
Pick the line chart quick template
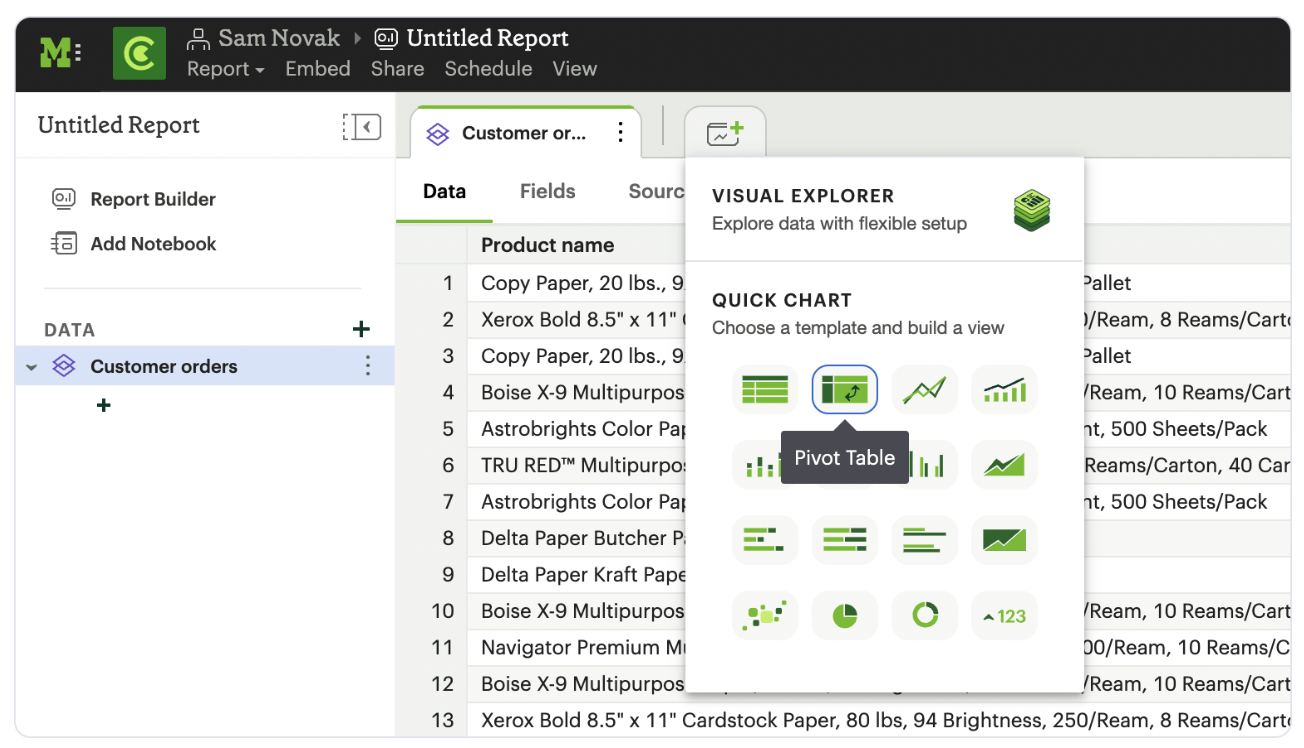925,389
